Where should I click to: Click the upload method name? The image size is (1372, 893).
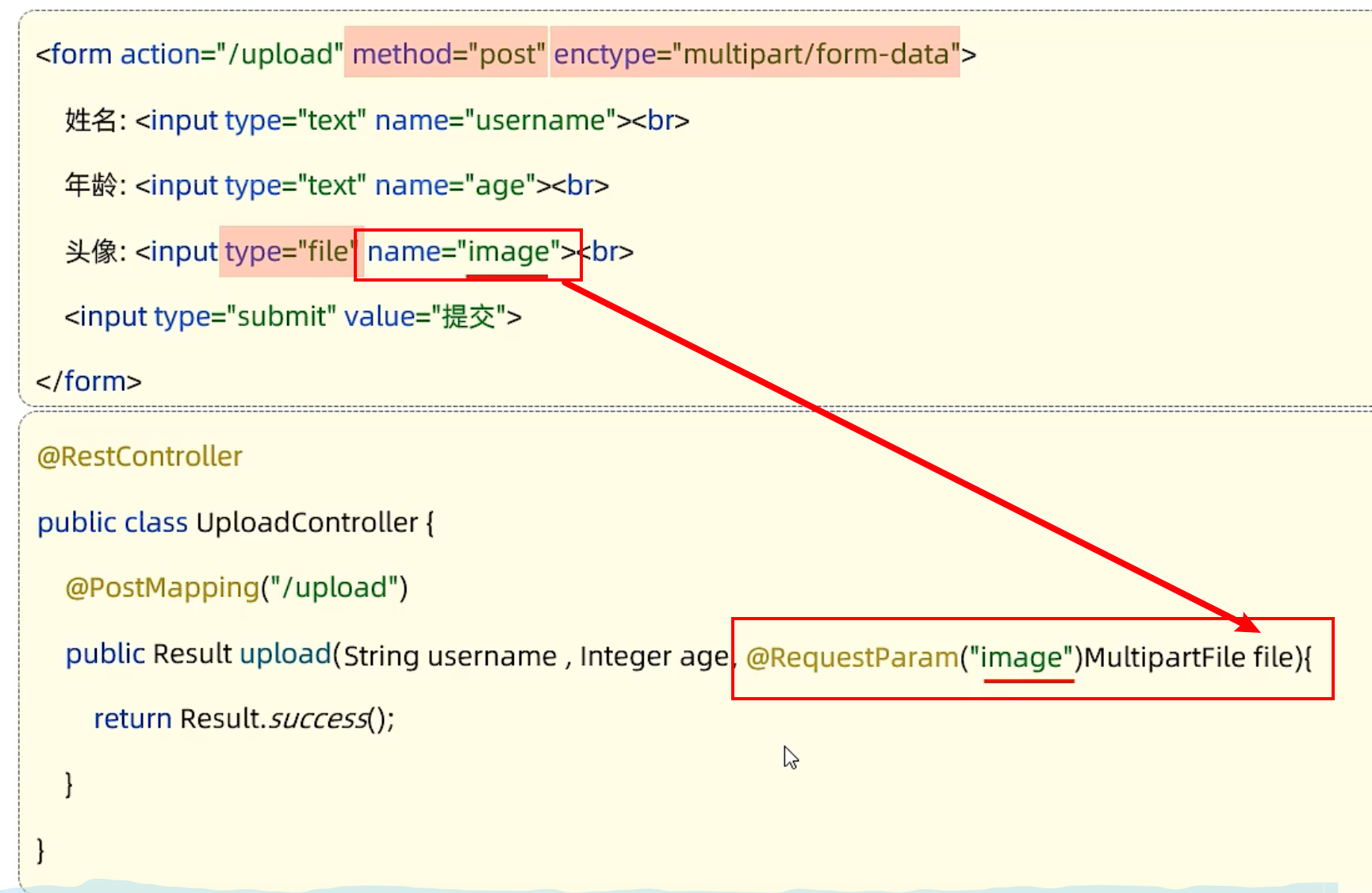(x=286, y=654)
